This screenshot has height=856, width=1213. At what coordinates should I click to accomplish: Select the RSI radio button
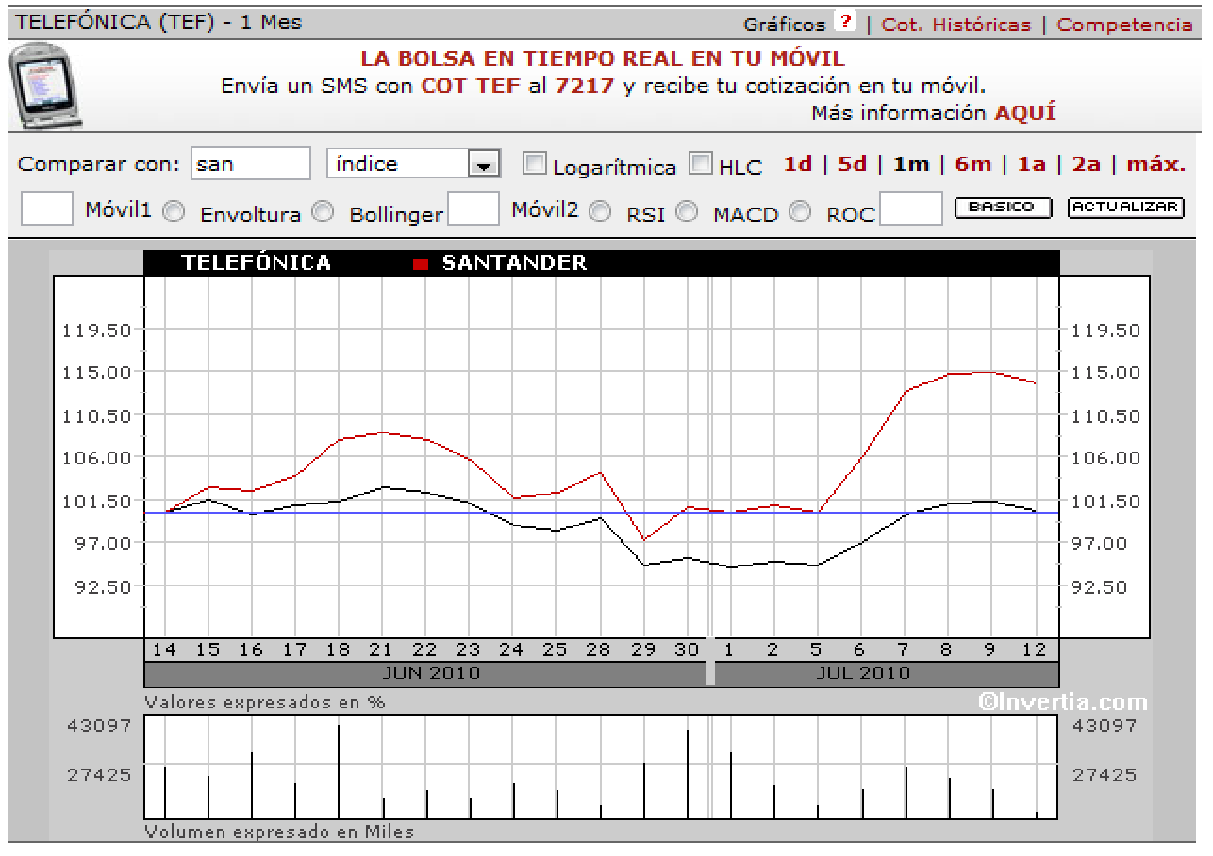686,211
